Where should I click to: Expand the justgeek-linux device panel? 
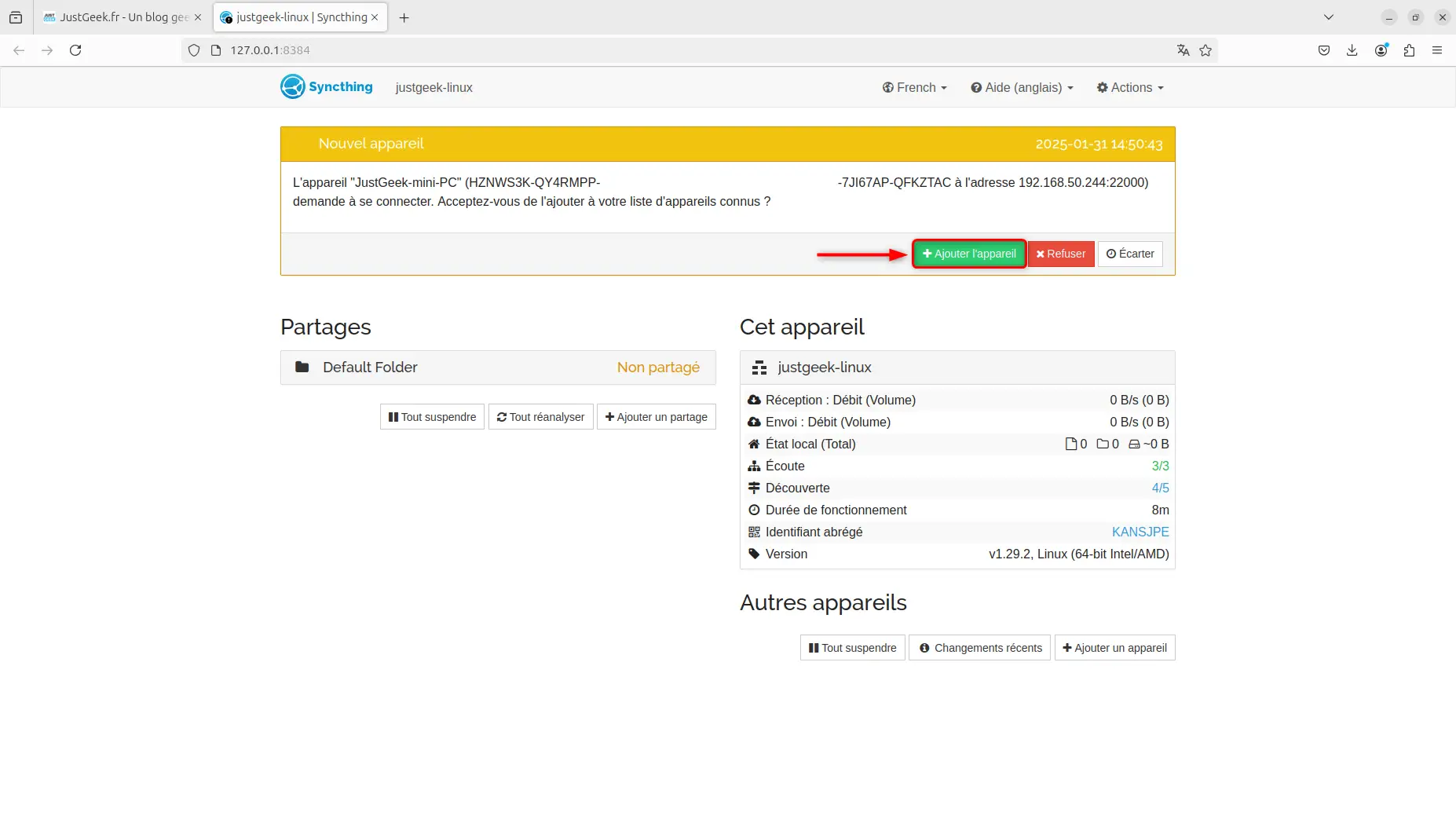tap(957, 368)
